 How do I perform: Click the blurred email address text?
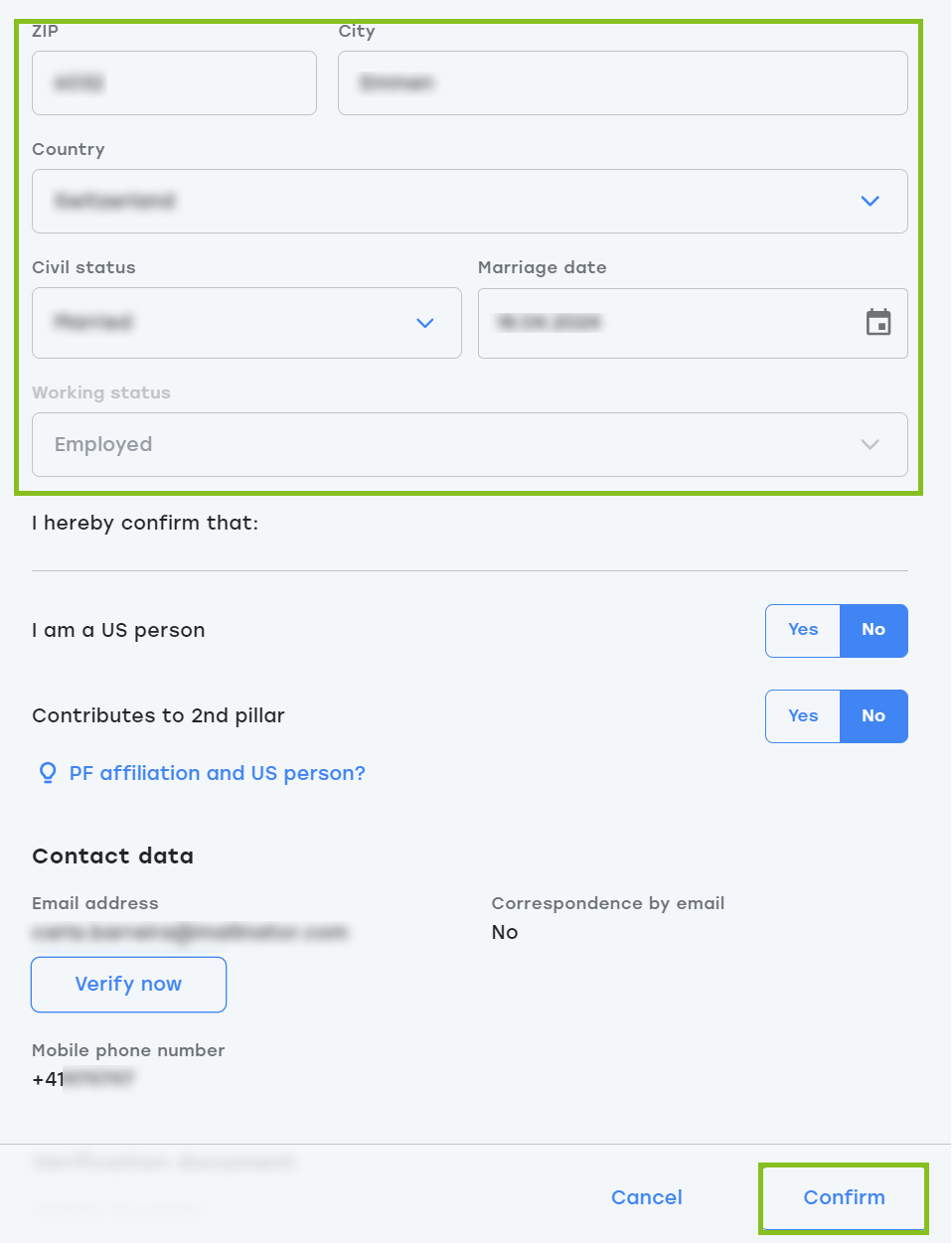point(189,932)
